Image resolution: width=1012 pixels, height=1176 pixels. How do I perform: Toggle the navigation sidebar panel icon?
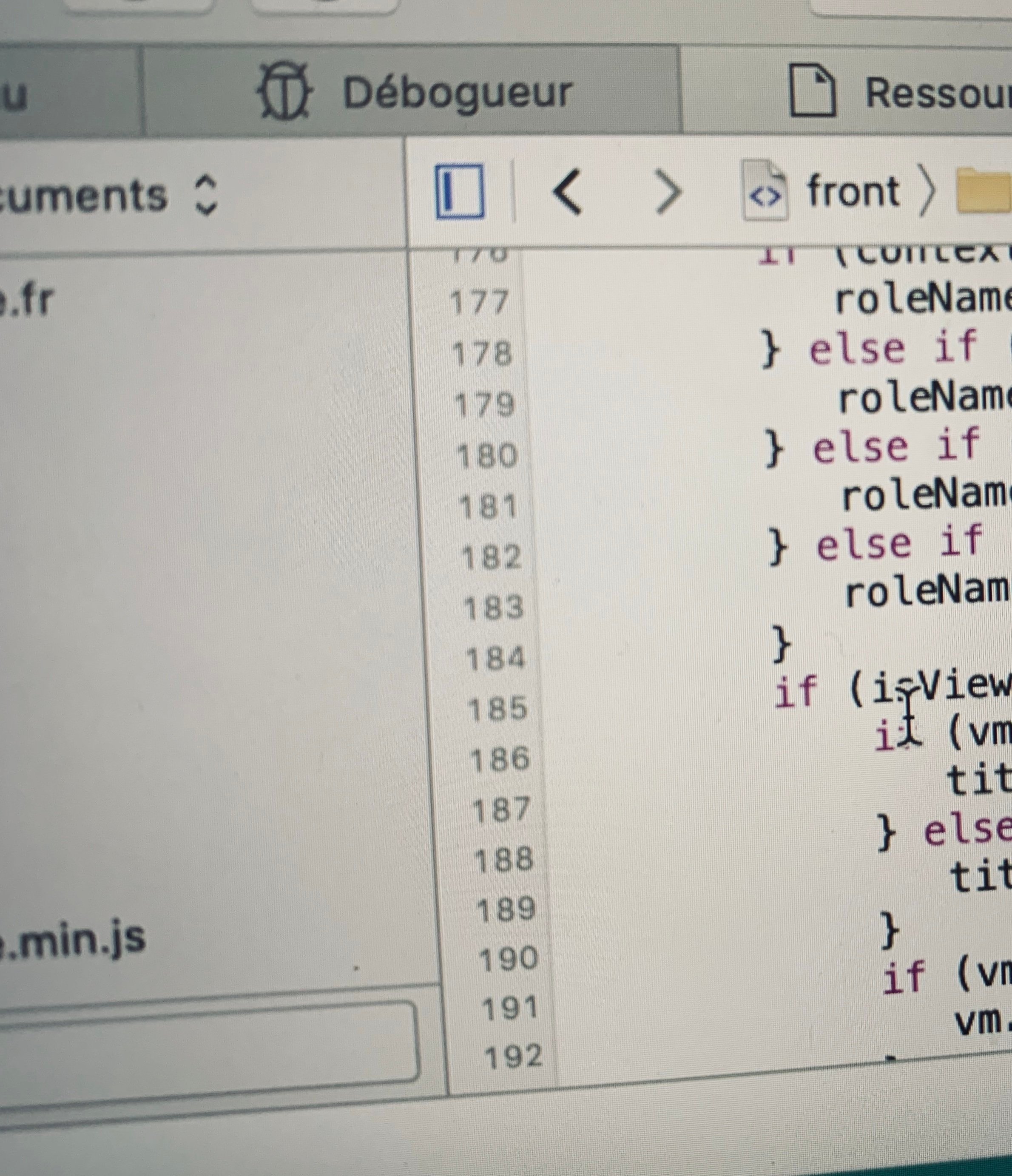click(x=460, y=192)
